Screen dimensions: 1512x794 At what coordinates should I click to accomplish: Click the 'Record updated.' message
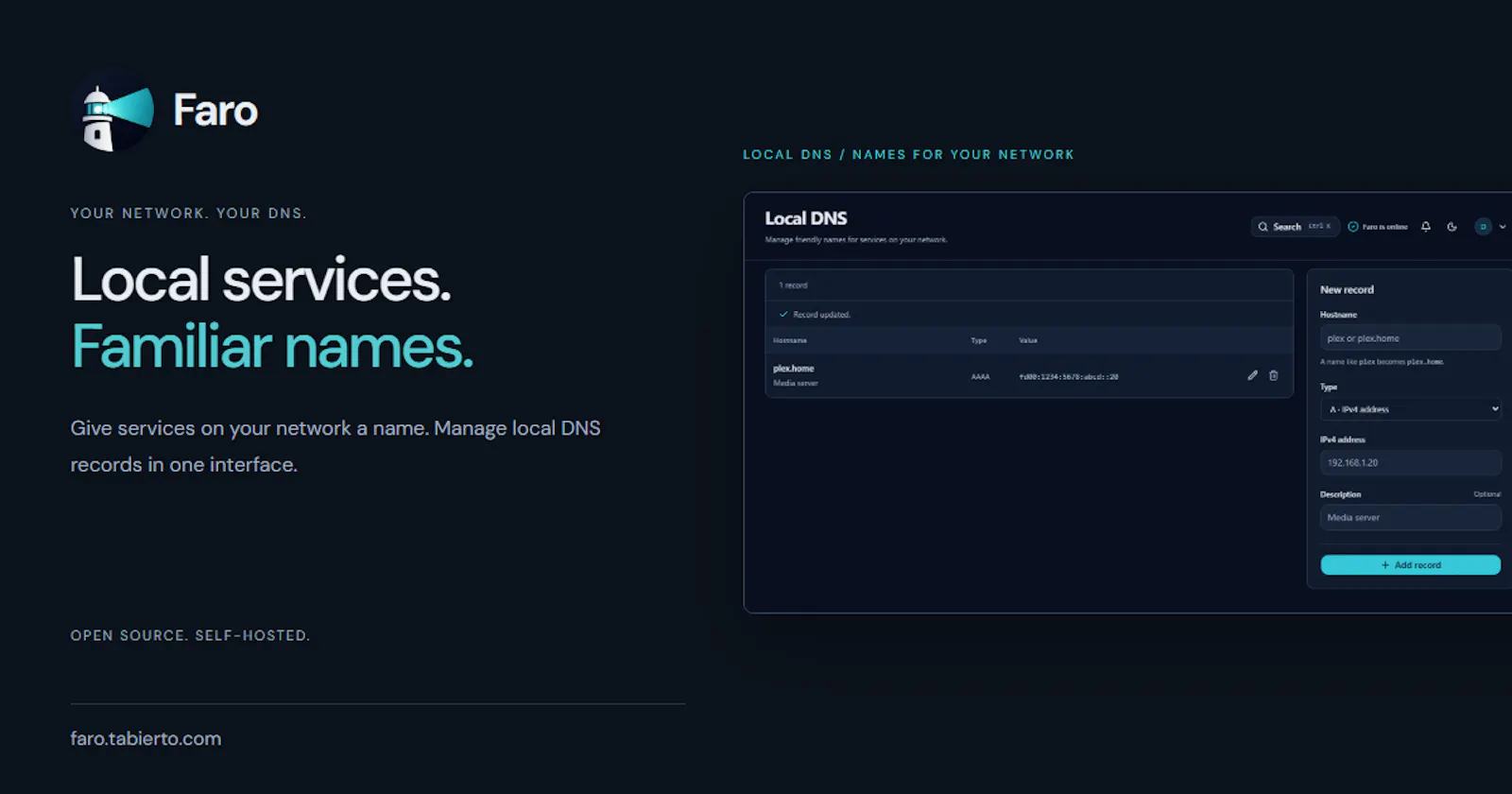[x=821, y=315]
